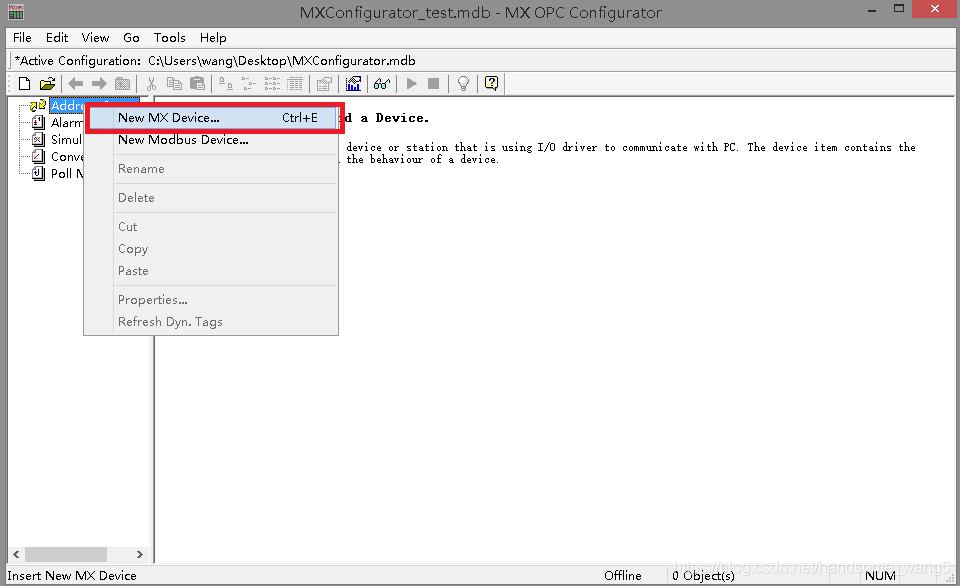Click Copy in the context menu
This screenshot has width=960, height=586.
pos(211,249)
